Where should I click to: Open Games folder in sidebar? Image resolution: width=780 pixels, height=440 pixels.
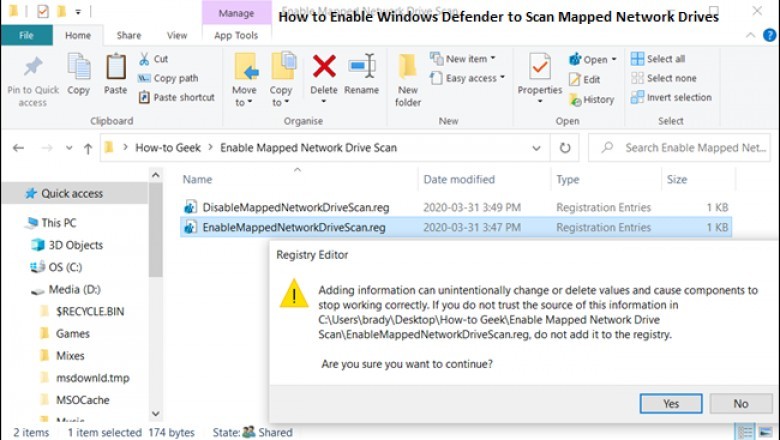(72, 334)
